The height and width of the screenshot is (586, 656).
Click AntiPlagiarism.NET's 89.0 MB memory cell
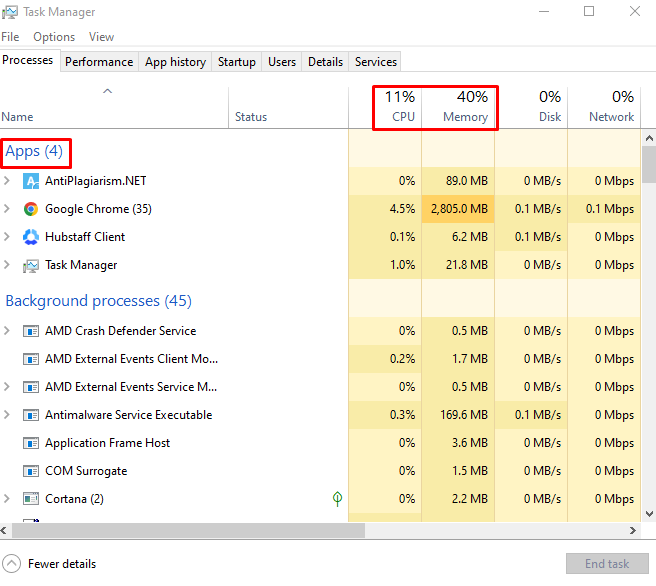(458, 181)
